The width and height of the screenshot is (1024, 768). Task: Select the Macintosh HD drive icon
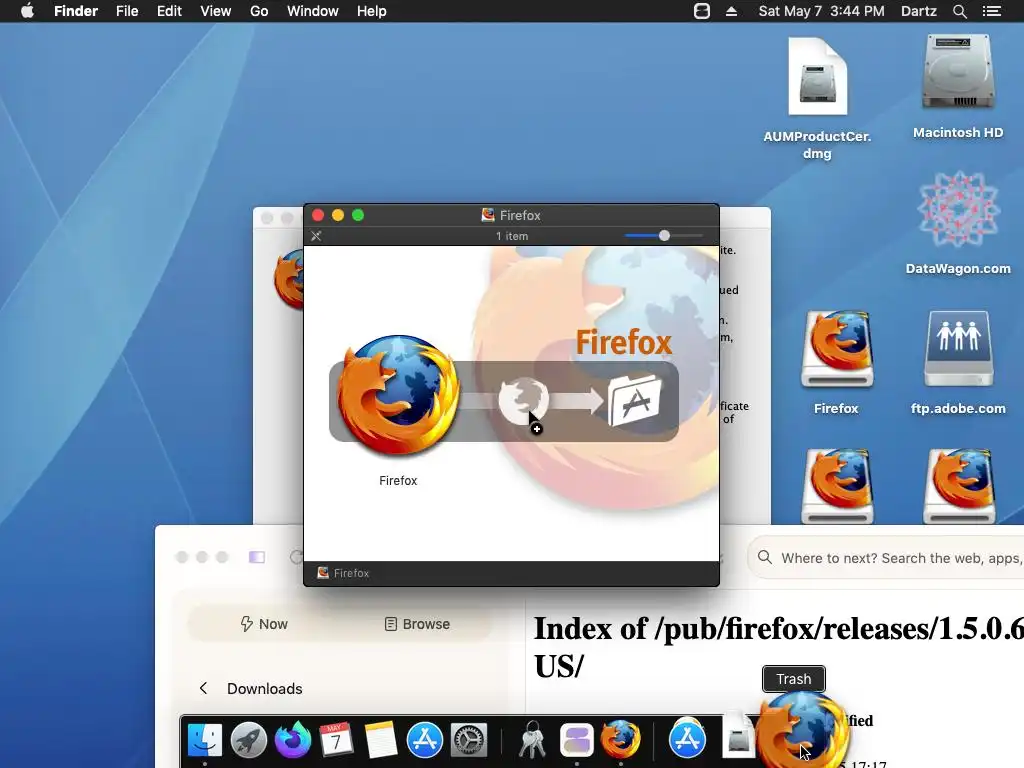pos(958,72)
